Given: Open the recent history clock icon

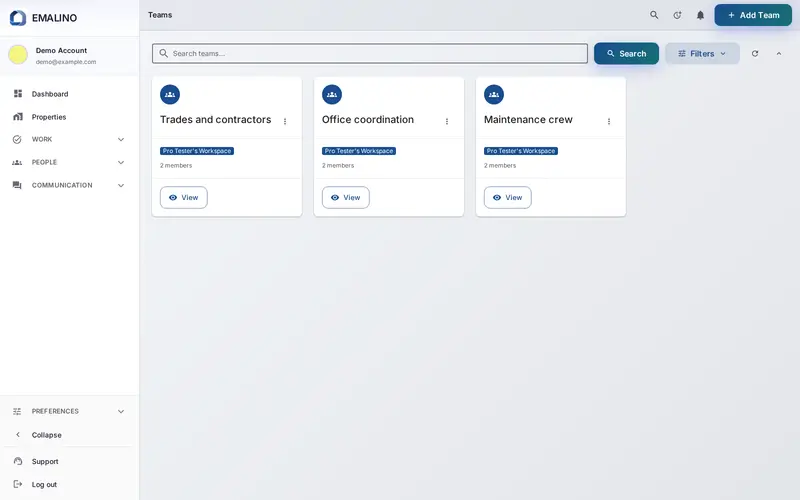Looking at the screenshot, I should [x=677, y=15].
